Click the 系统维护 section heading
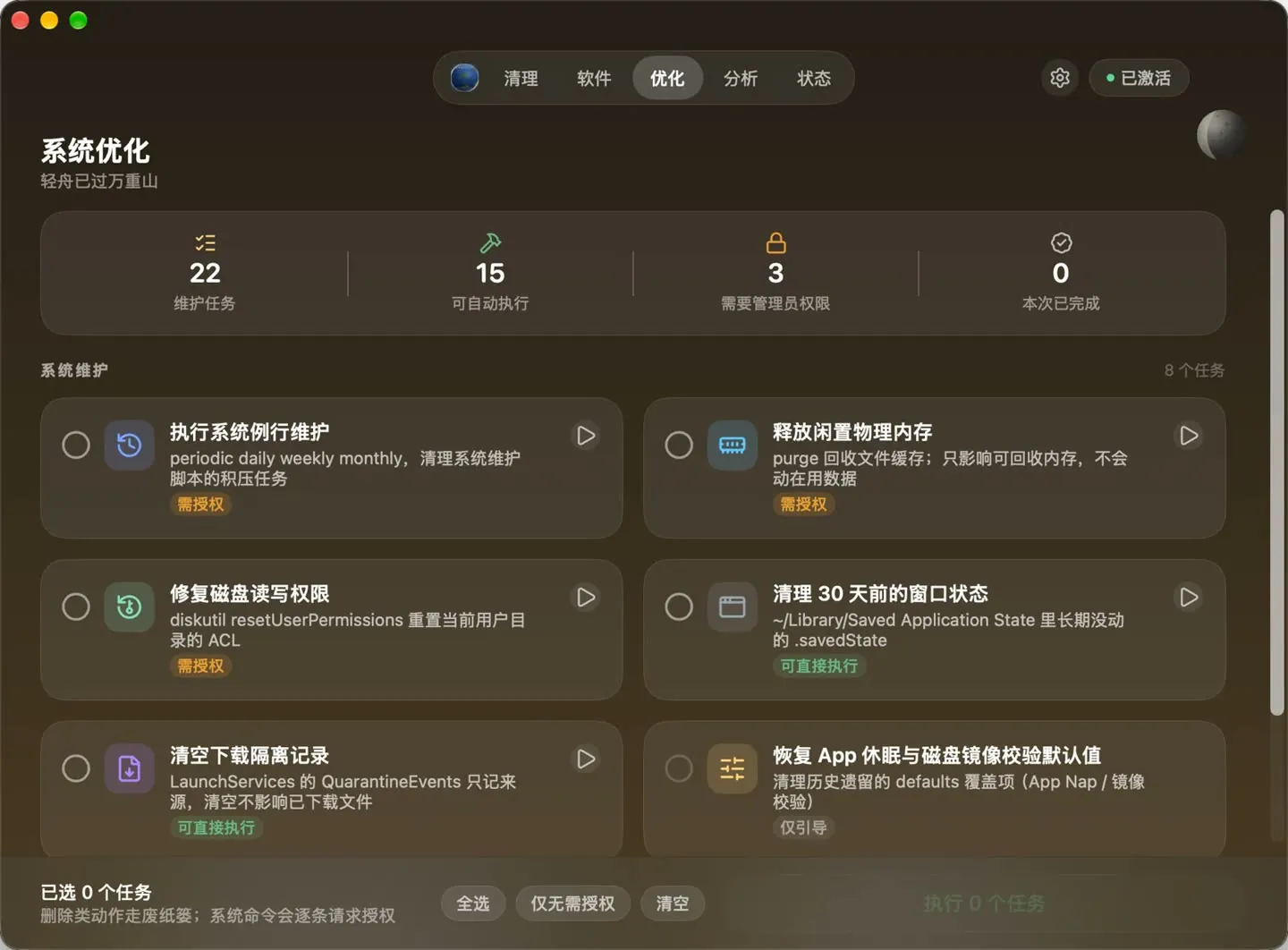The height and width of the screenshot is (950, 1288). (74, 370)
